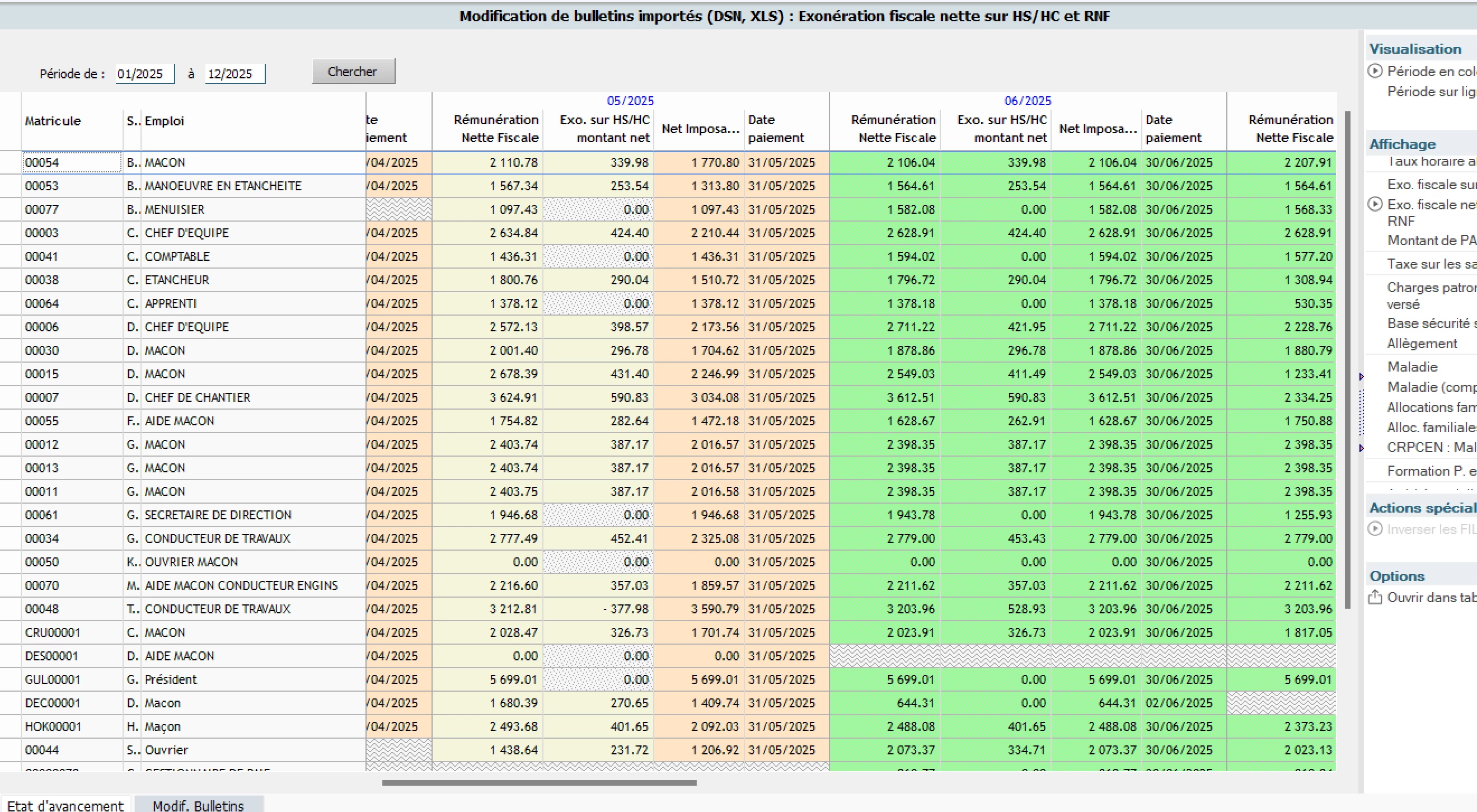The width and height of the screenshot is (1477, 812).
Task: Click the 'Emploi' column header
Action: click(165, 121)
